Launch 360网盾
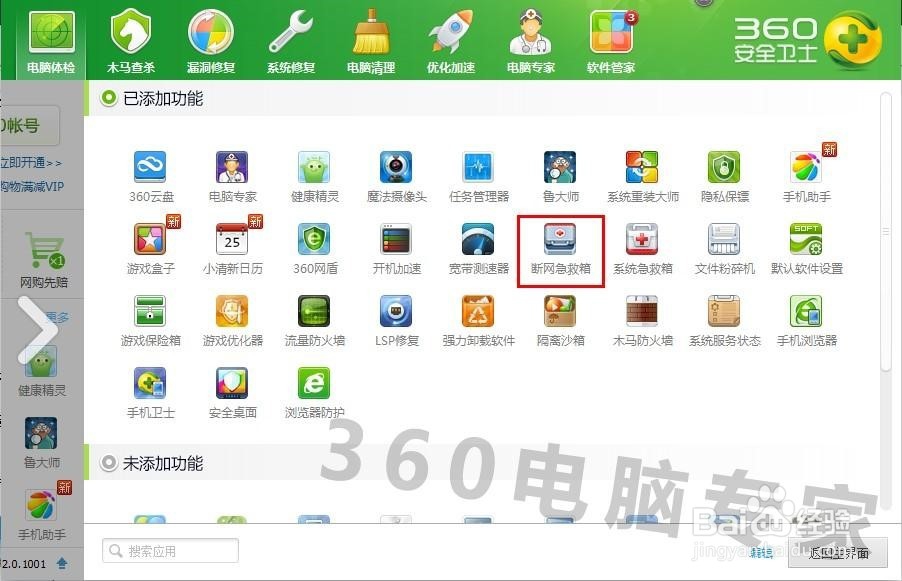The image size is (902, 581). [x=315, y=248]
